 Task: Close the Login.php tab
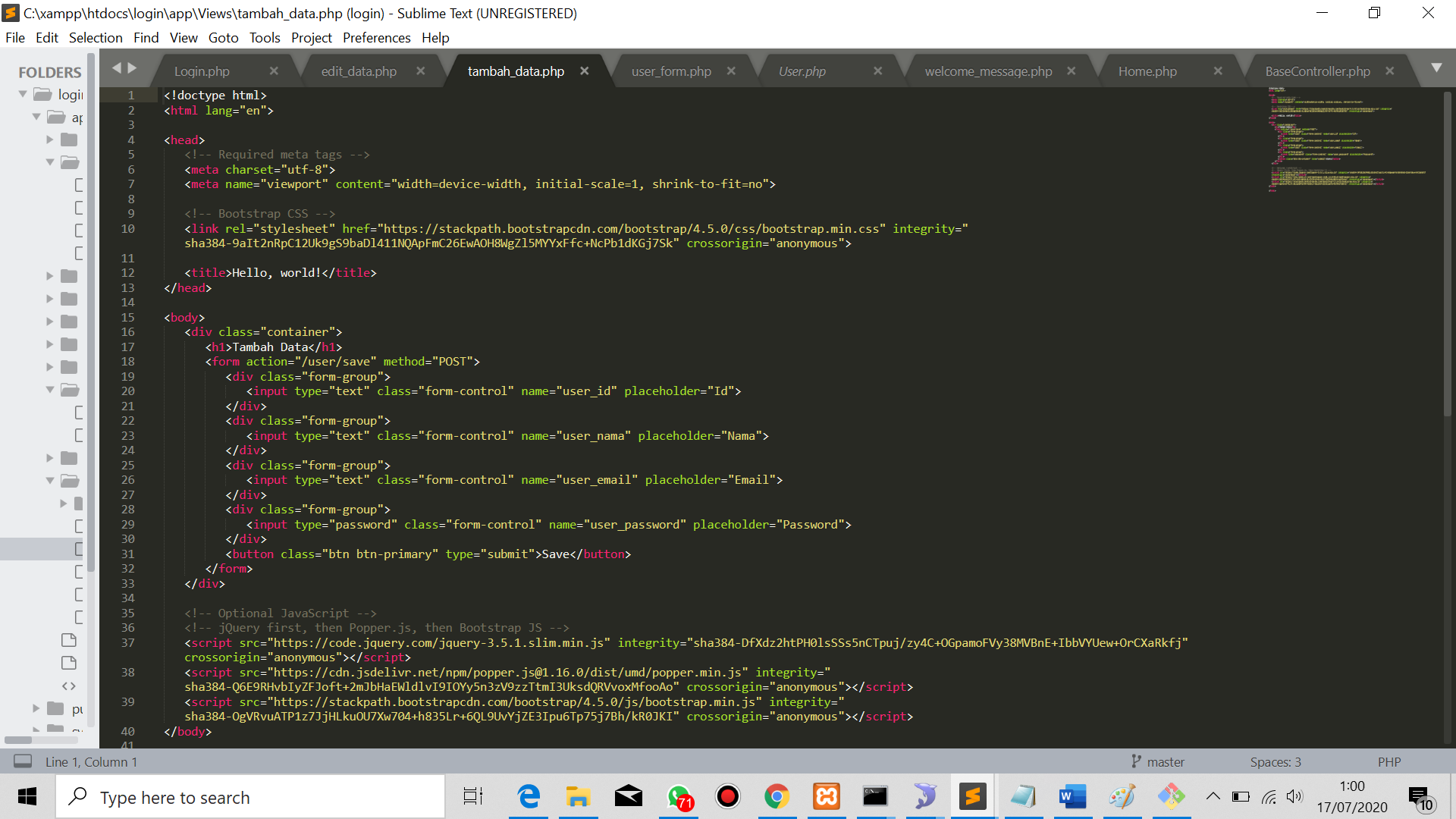[x=274, y=71]
